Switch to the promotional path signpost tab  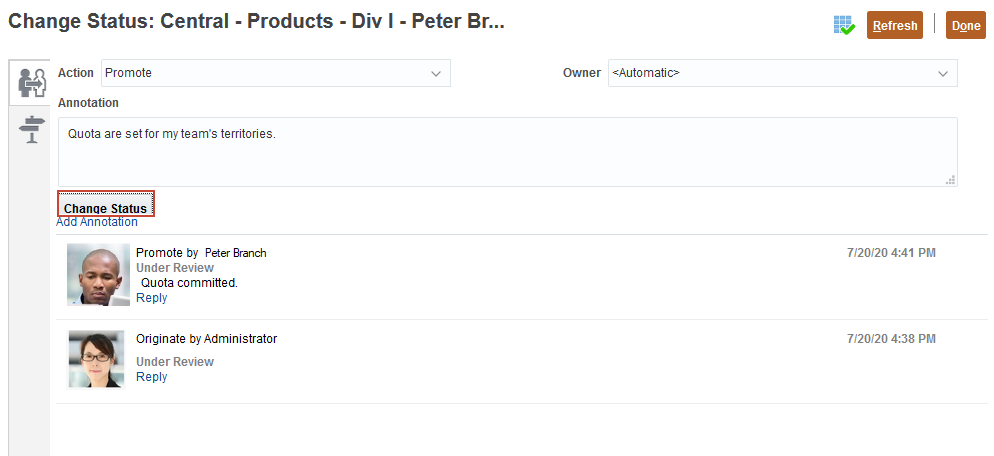point(33,129)
